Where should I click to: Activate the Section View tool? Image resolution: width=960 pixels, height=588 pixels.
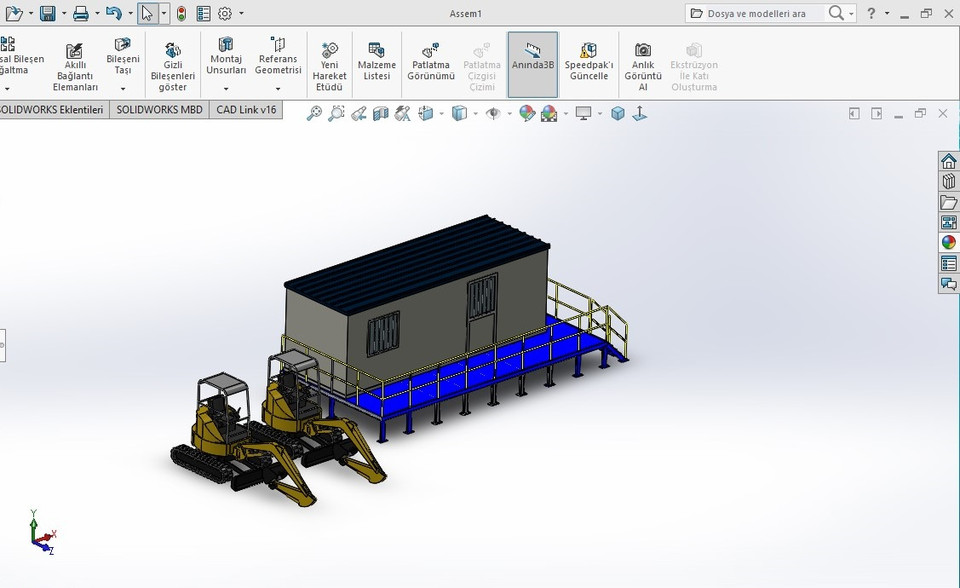coord(382,113)
